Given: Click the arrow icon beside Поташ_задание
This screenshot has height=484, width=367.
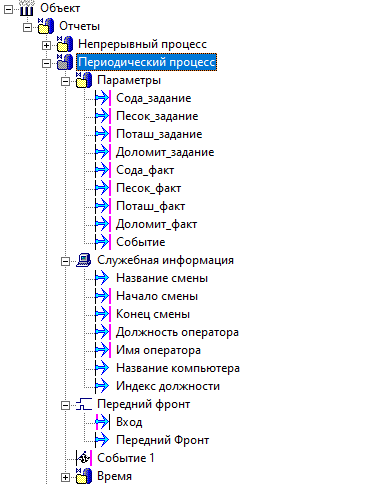Looking at the screenshot, I should [103, 134].
